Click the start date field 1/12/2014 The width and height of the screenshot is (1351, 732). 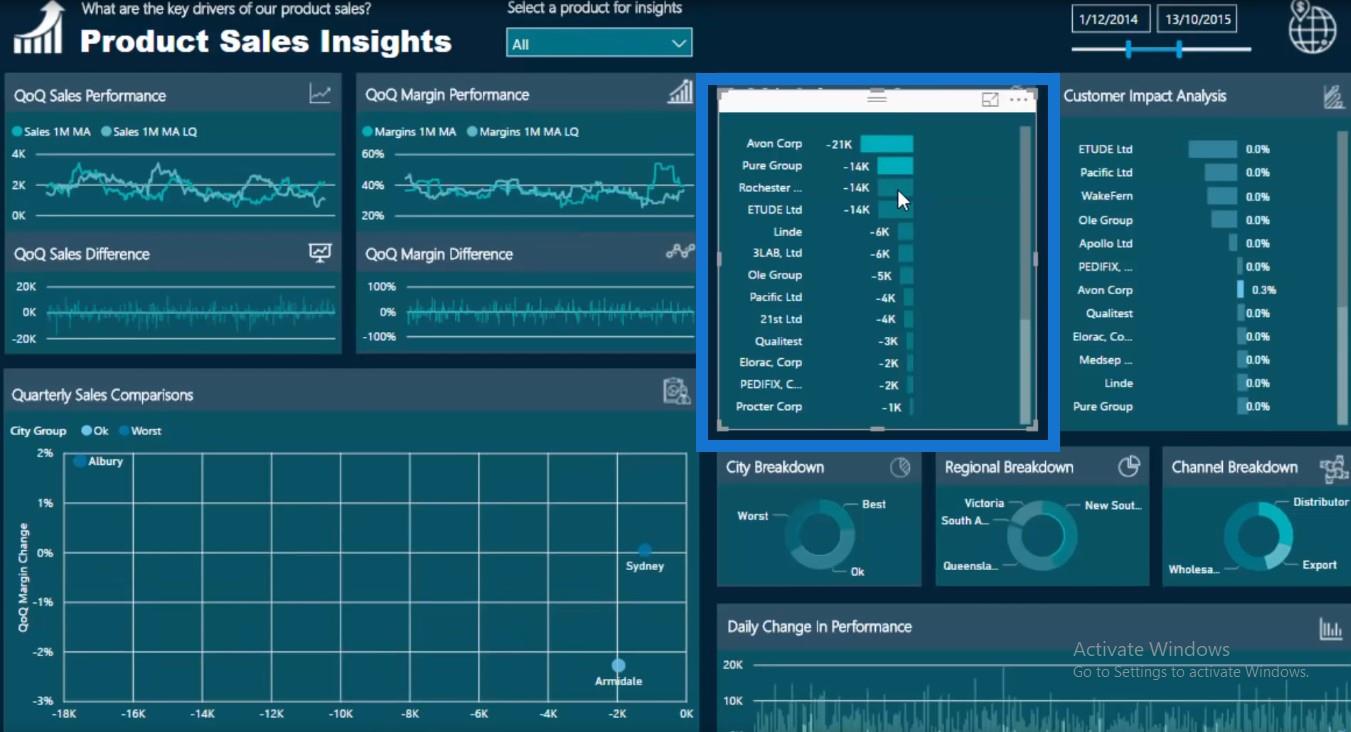pos(1111,19)
